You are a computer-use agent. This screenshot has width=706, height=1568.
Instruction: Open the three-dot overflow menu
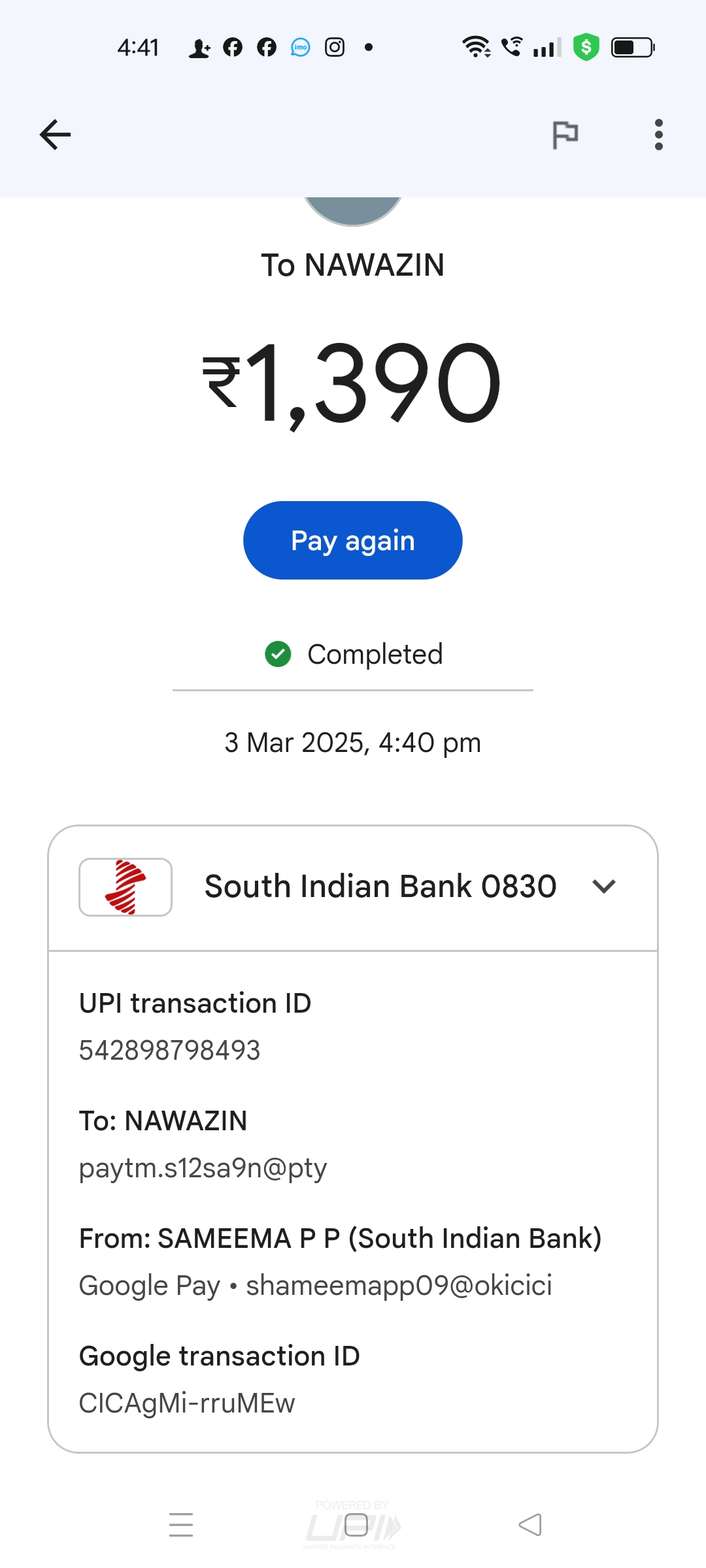[x=658, y=135]
